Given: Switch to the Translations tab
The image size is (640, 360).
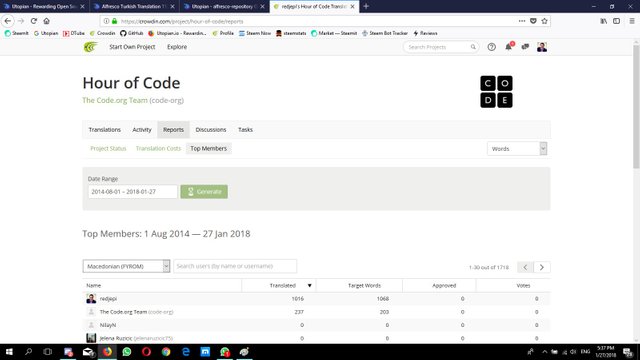Looking at the screenshot, I should 104,129.
